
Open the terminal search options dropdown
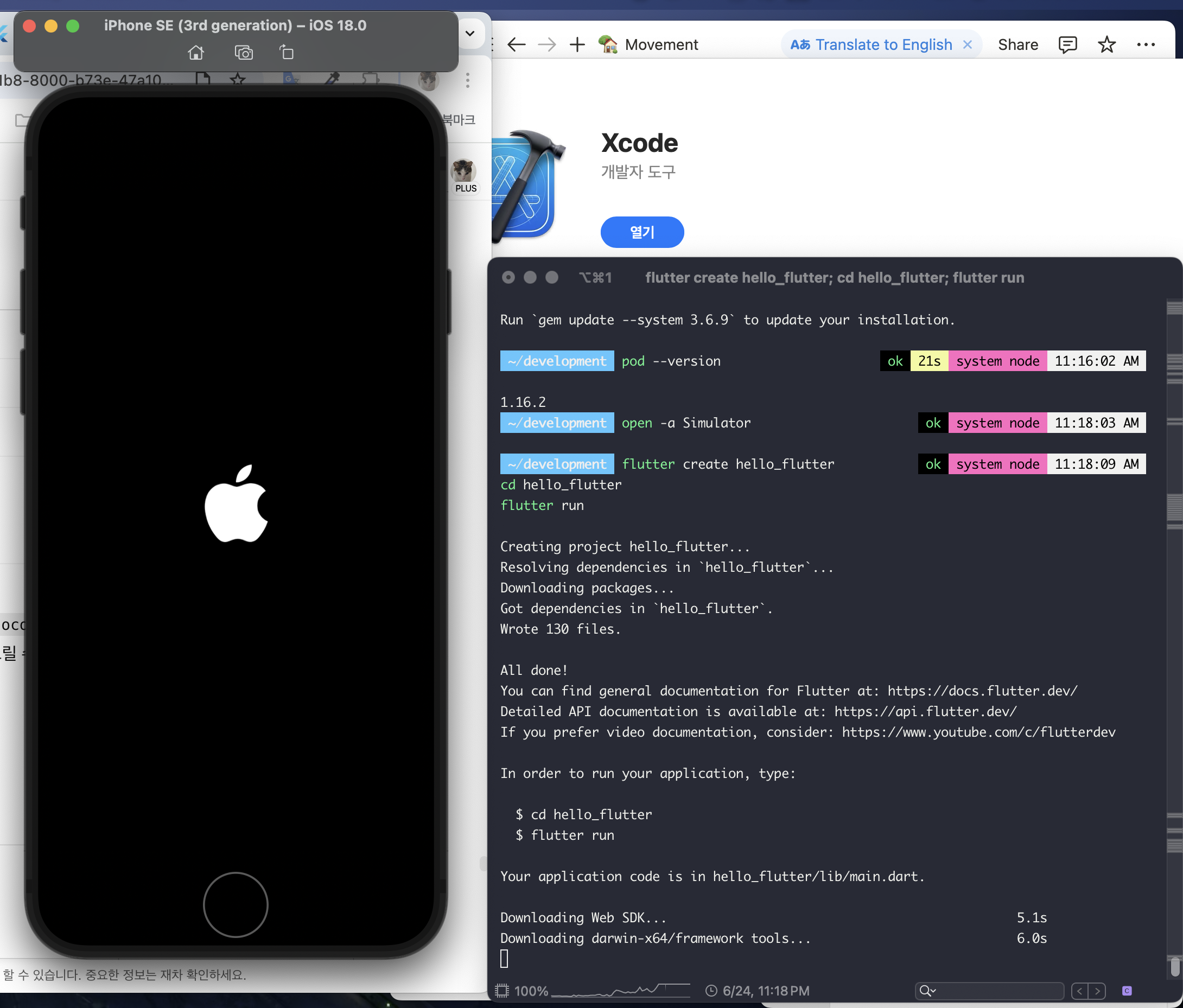point(928,991)
